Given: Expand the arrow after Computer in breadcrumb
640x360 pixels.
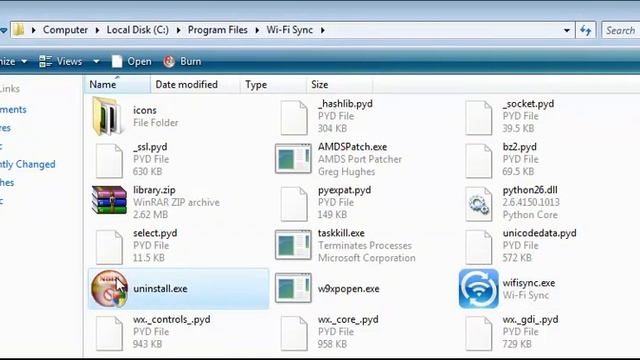Looking at the screenshot, I should click(97, 30).
